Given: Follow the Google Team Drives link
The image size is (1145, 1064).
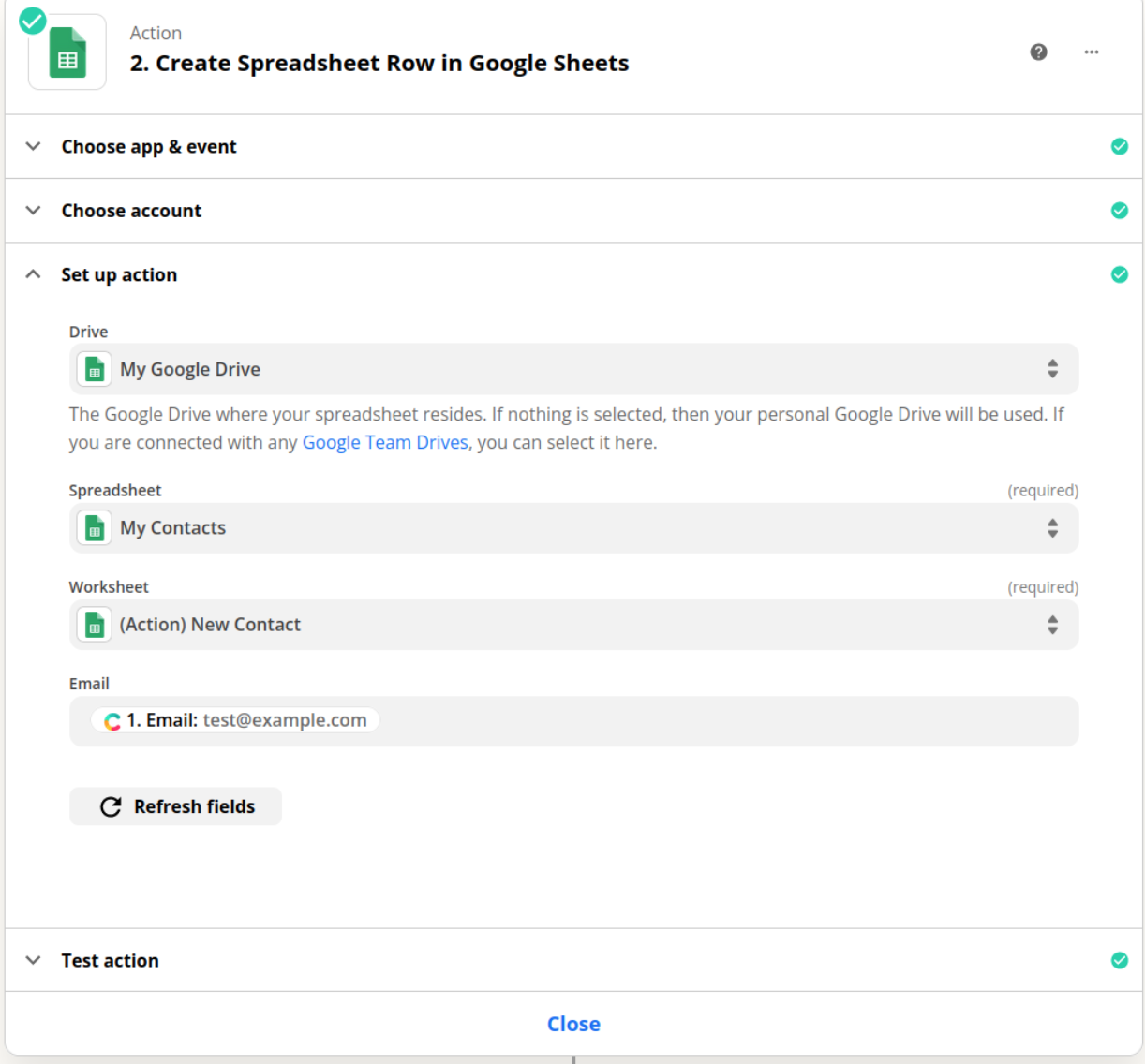Looking at the screenshot, I should click(x=384, y=443).
